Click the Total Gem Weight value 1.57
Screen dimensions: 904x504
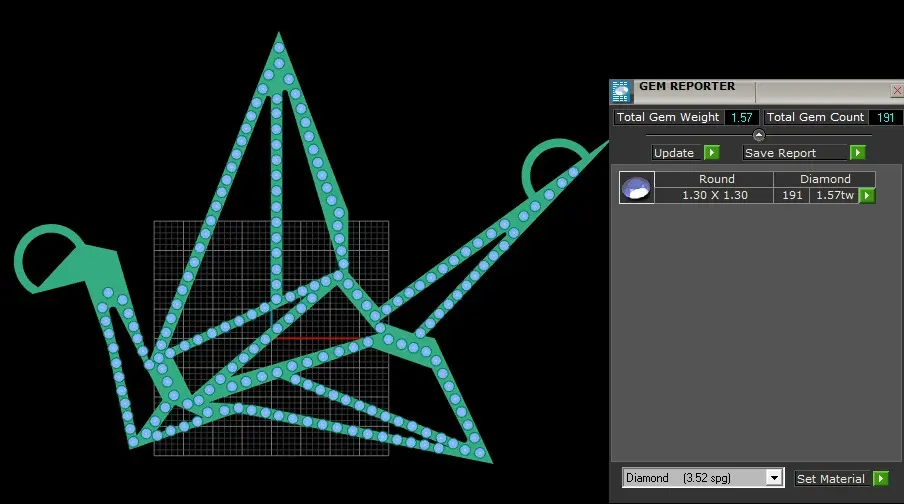pyautogui.click(x=741, y=117)
